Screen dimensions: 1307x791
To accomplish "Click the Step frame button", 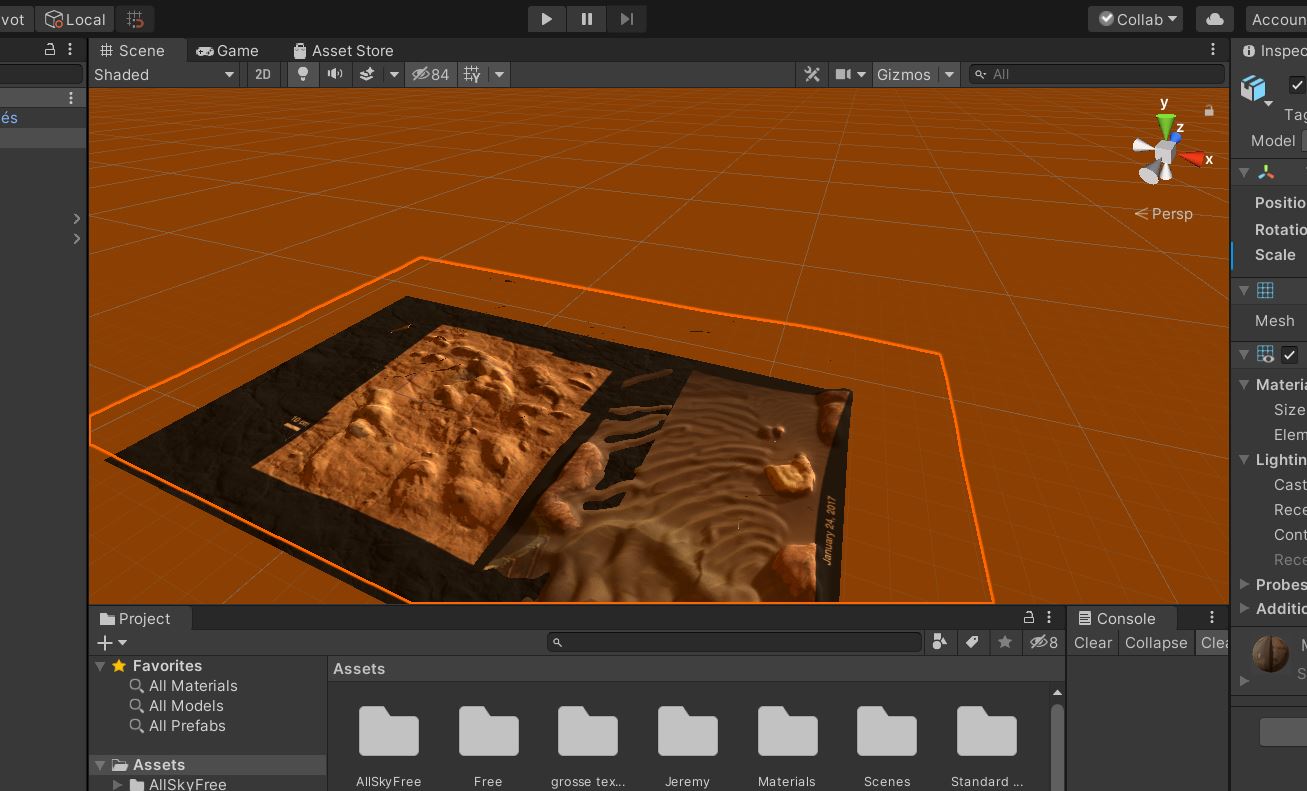I will point(627,19).
